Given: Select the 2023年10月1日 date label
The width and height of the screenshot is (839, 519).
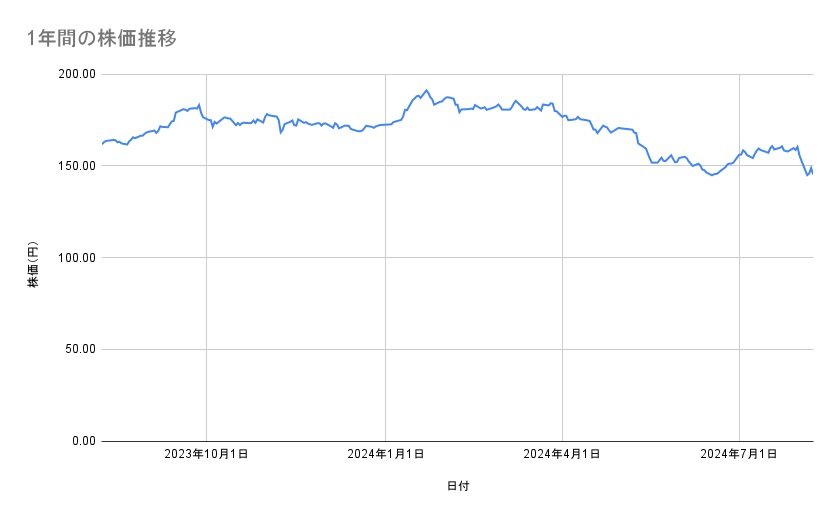Looking at the screenshot, I should click(206, 455).
